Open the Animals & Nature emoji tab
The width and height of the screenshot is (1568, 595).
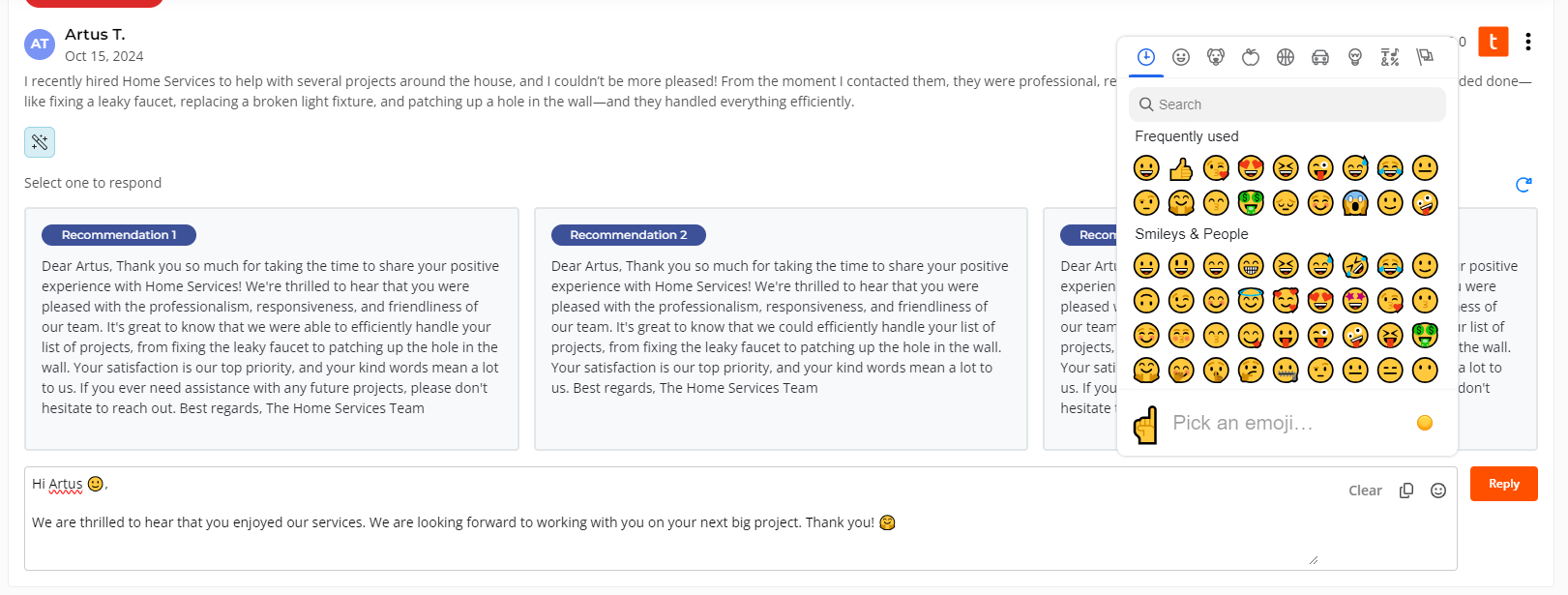pyautogui.click(x=1216, y=57)
